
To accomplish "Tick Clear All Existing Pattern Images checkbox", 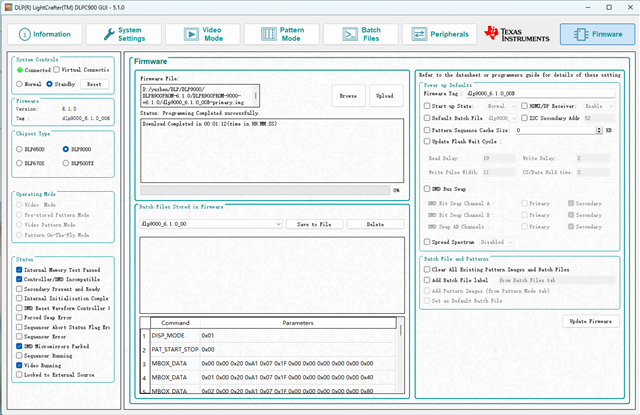I will (x=427, y=270).
